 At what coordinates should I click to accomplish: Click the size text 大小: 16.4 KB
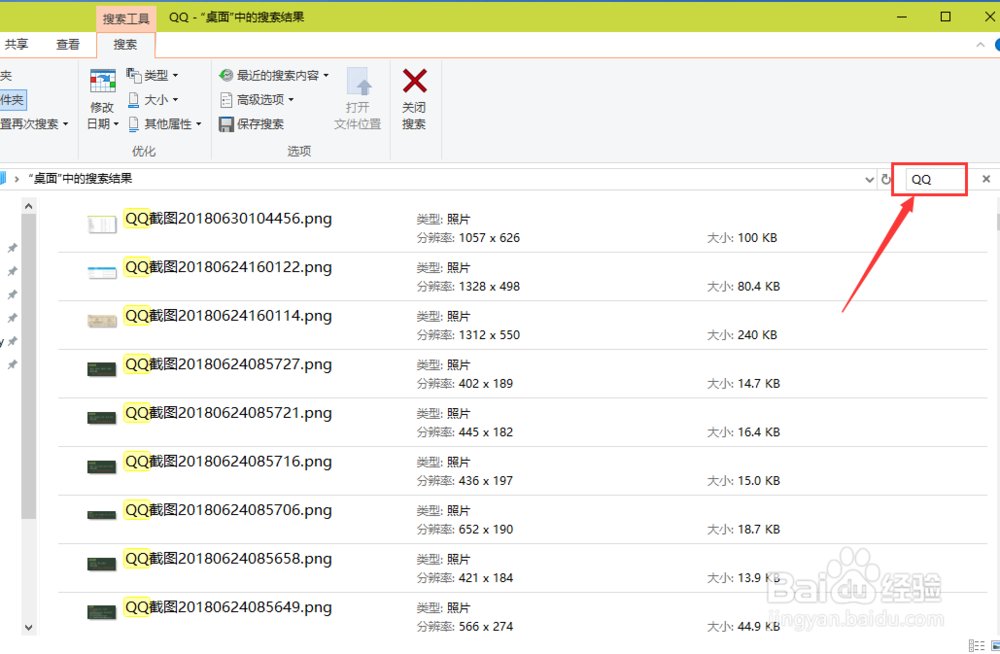(x=743, y=432)
